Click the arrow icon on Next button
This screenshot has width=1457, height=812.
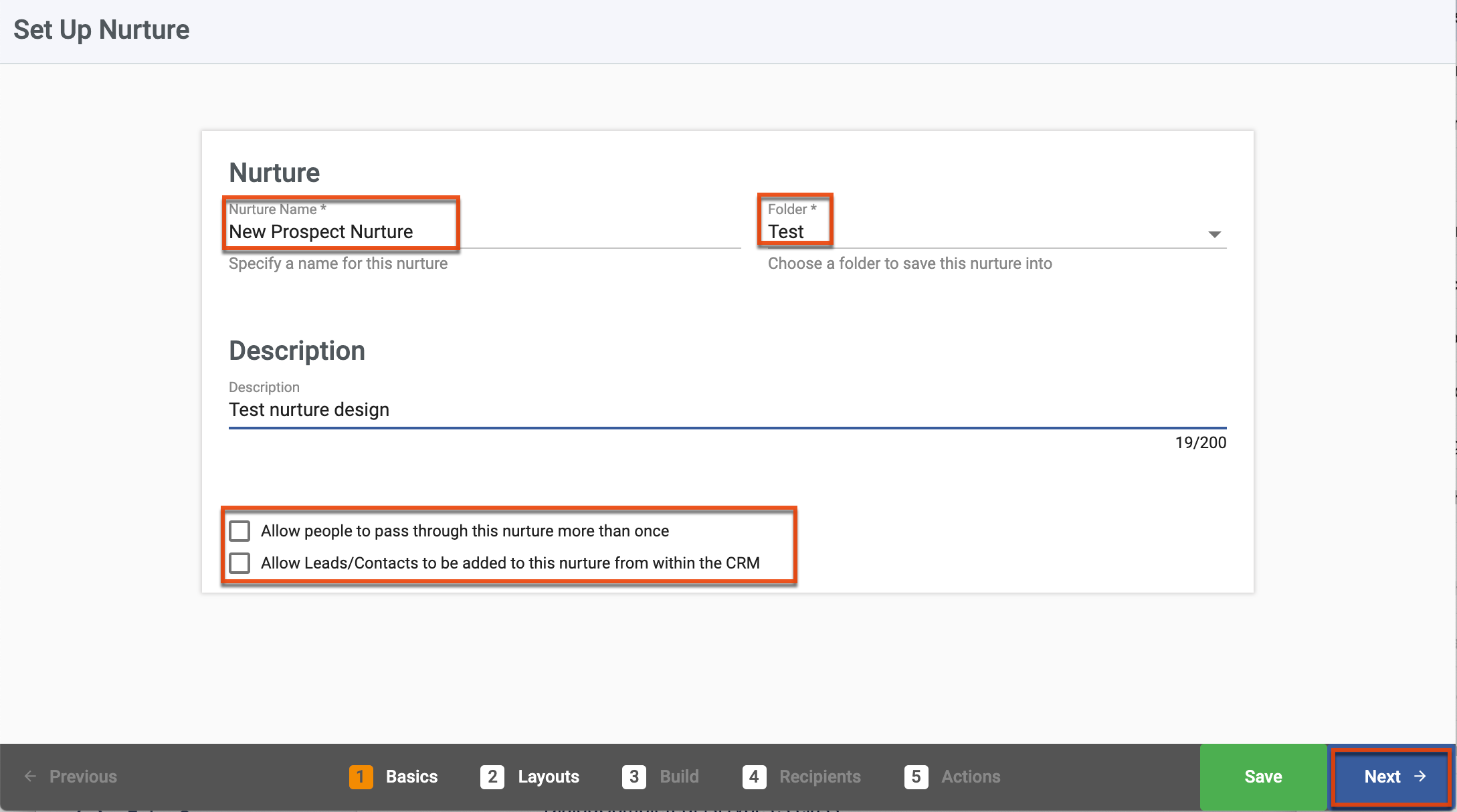(1420, 777)
